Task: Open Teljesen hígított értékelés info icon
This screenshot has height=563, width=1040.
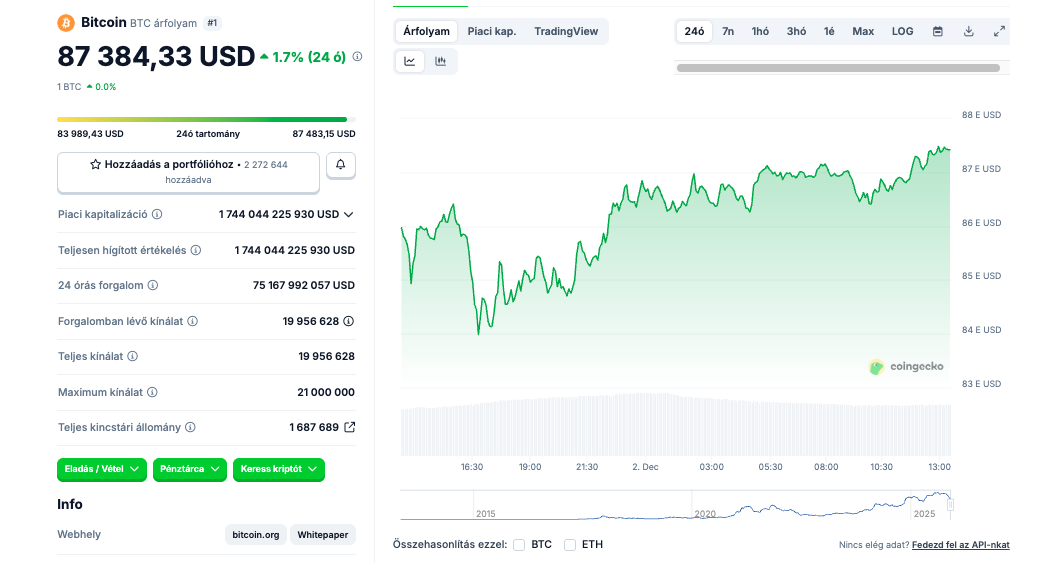Action: [x=196, y=250]
